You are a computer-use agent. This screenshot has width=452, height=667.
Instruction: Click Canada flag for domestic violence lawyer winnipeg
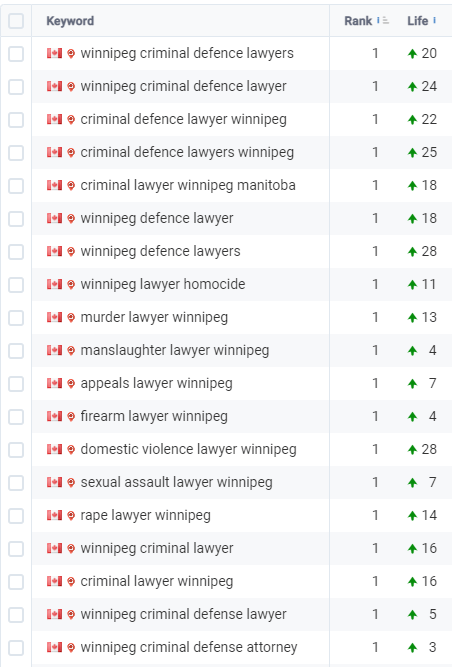[x=54, y=449]
